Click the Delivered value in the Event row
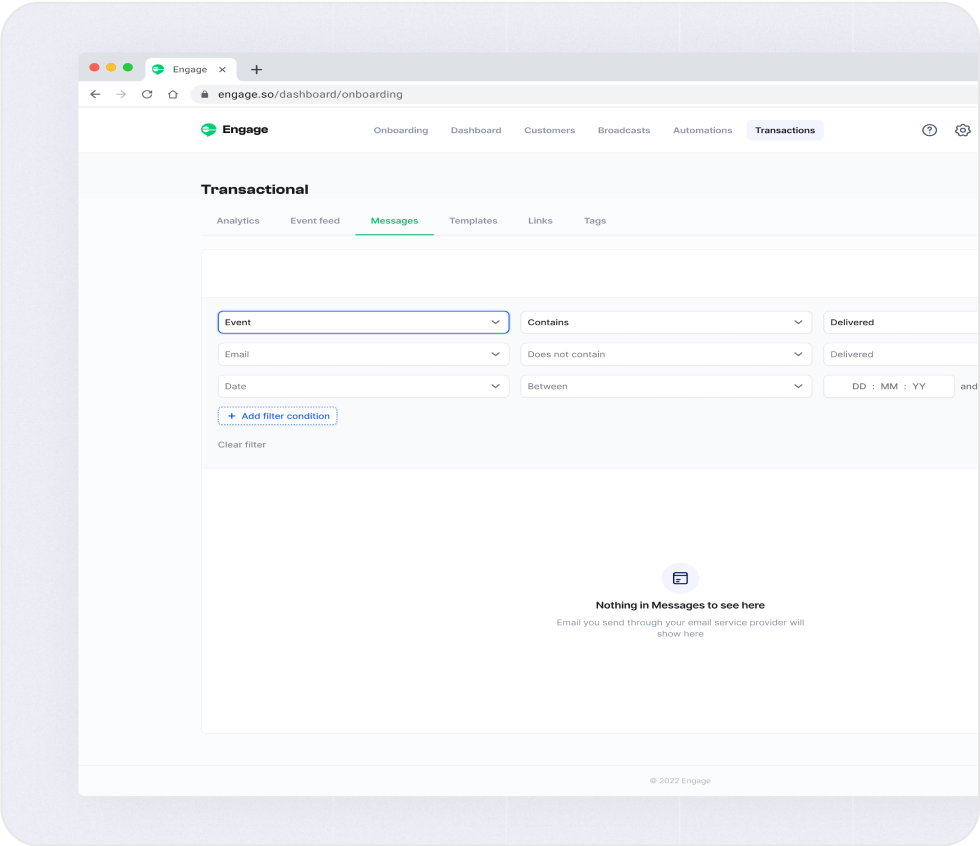980x846 pixels. [901, 322]
